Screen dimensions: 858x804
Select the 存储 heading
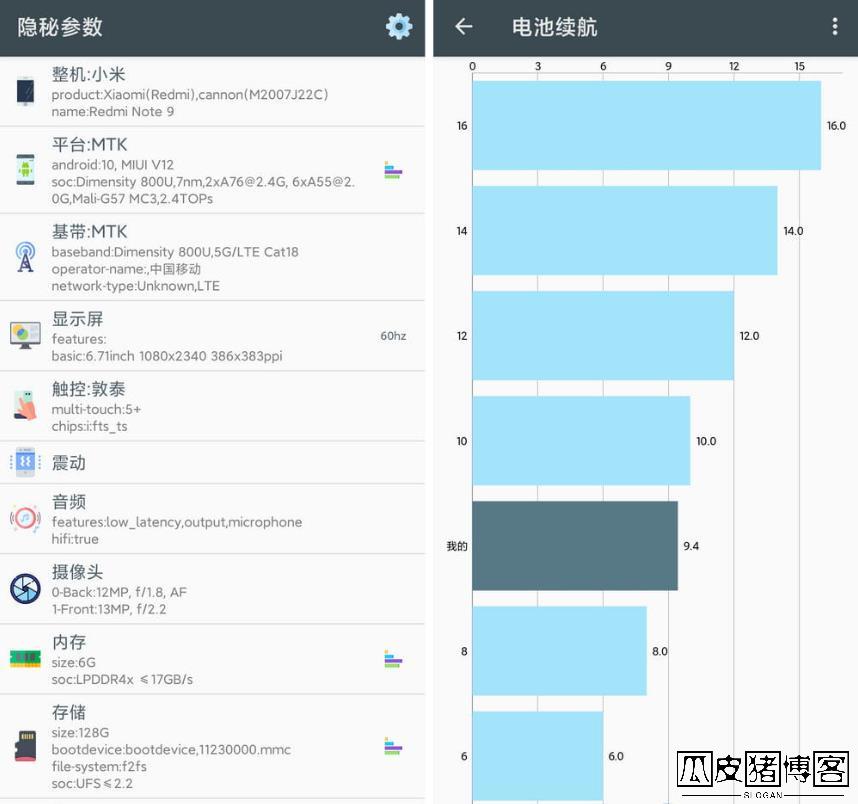click(69, 712)
